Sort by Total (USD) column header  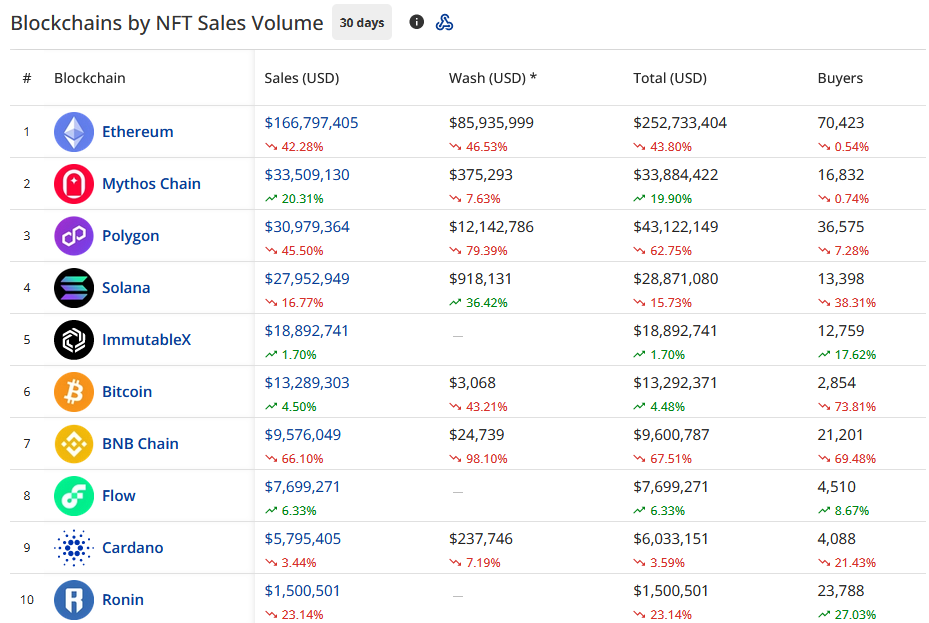tap(669, 78)
